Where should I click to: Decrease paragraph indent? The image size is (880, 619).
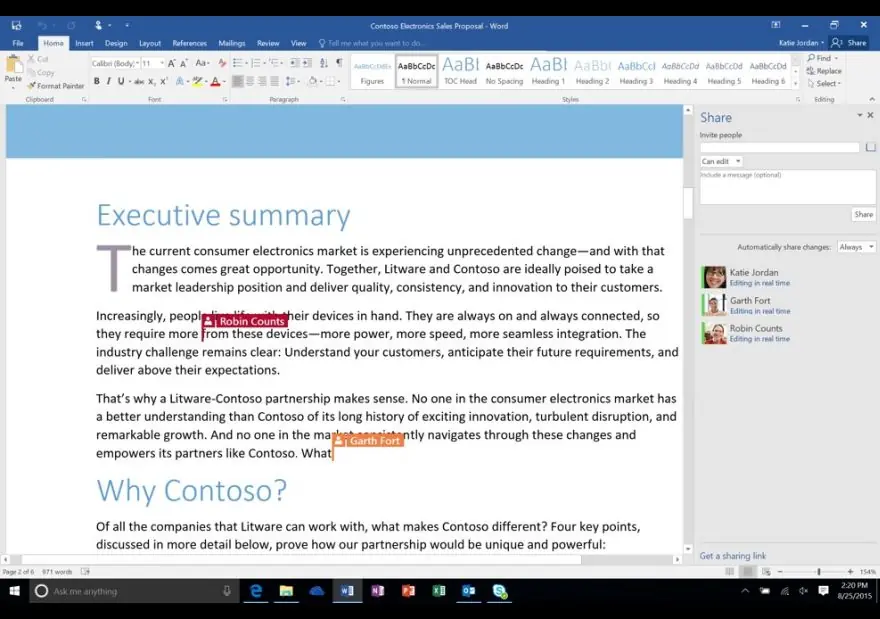[x=294, y=63]
